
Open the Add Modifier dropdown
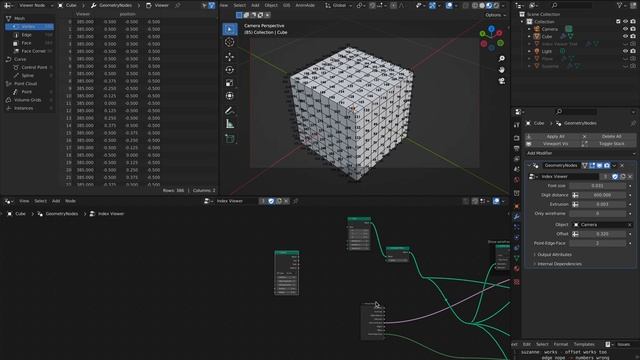(580, 153)
